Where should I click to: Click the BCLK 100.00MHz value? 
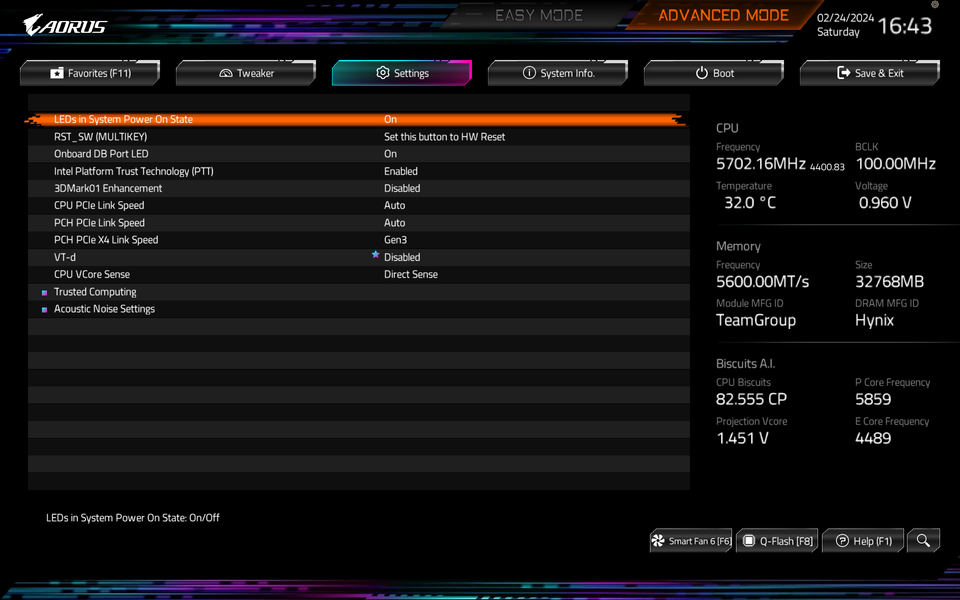[895, 163]
